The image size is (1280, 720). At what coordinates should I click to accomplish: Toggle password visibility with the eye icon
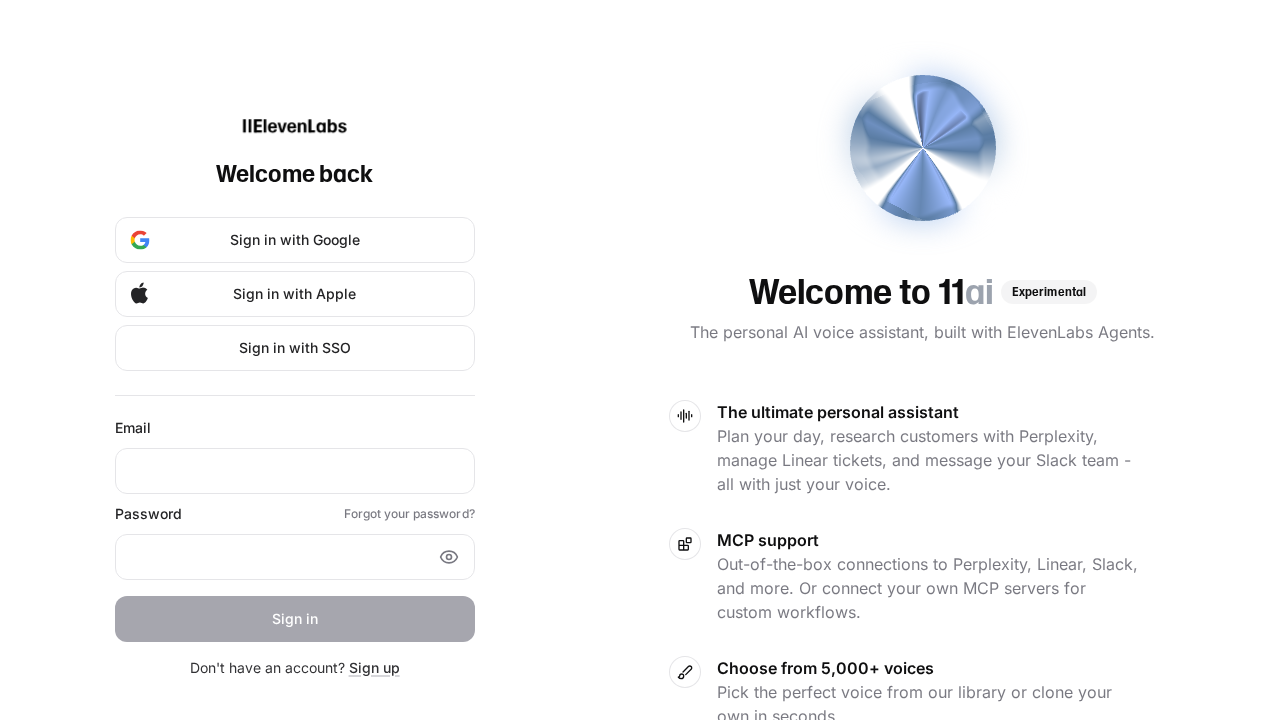click(x=447, y=557)
